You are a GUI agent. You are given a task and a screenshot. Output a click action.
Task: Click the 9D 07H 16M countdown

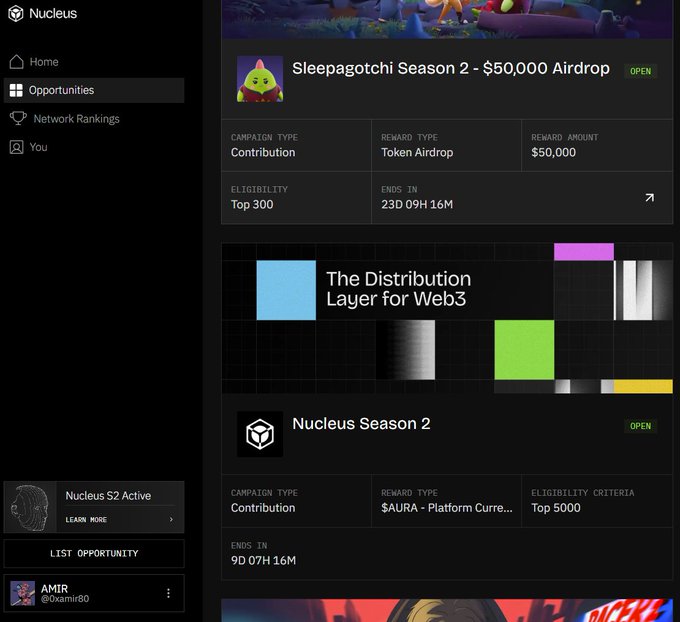point(263,560)
